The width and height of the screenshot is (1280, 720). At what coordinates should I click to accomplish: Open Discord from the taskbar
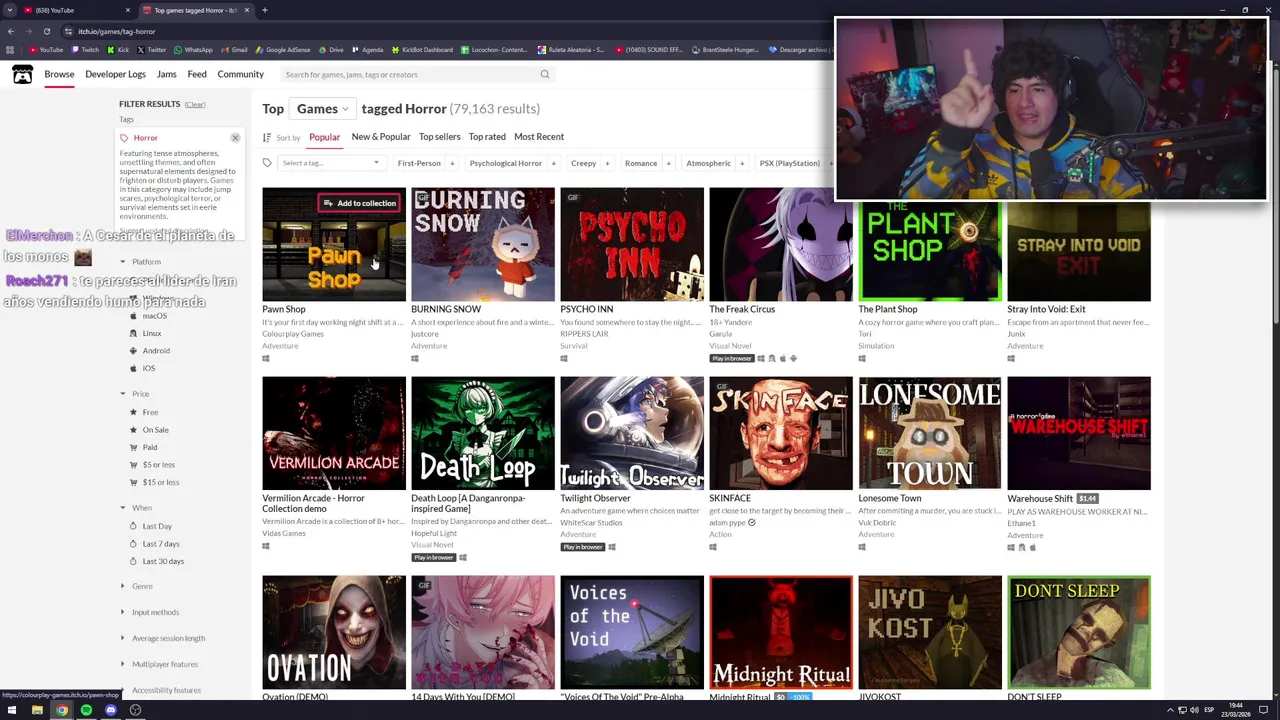point(111,710)
